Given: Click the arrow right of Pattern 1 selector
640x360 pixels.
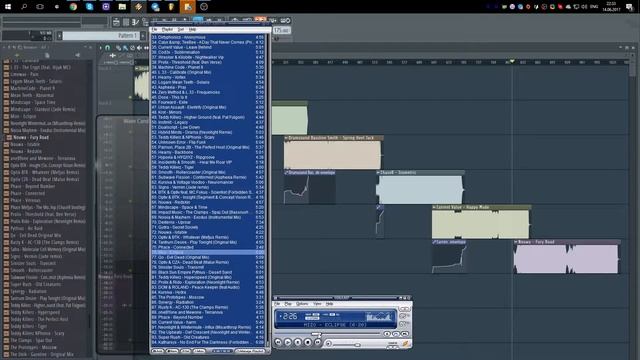Looking at the screenshot, I should (x=143, y=36).
